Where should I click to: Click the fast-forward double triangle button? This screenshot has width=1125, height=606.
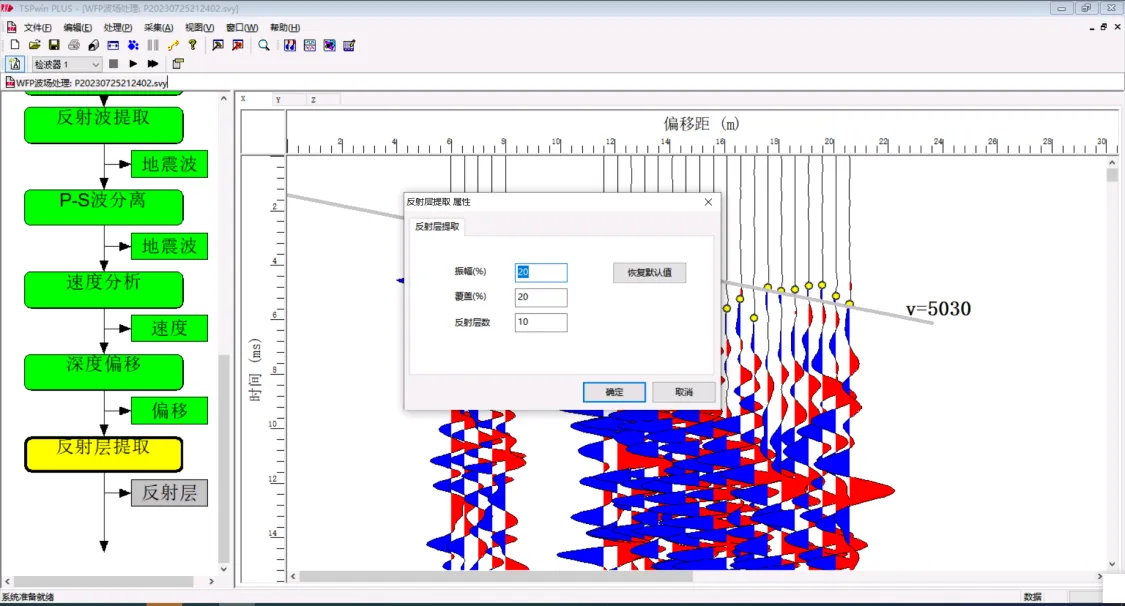[x=153, y=64]
